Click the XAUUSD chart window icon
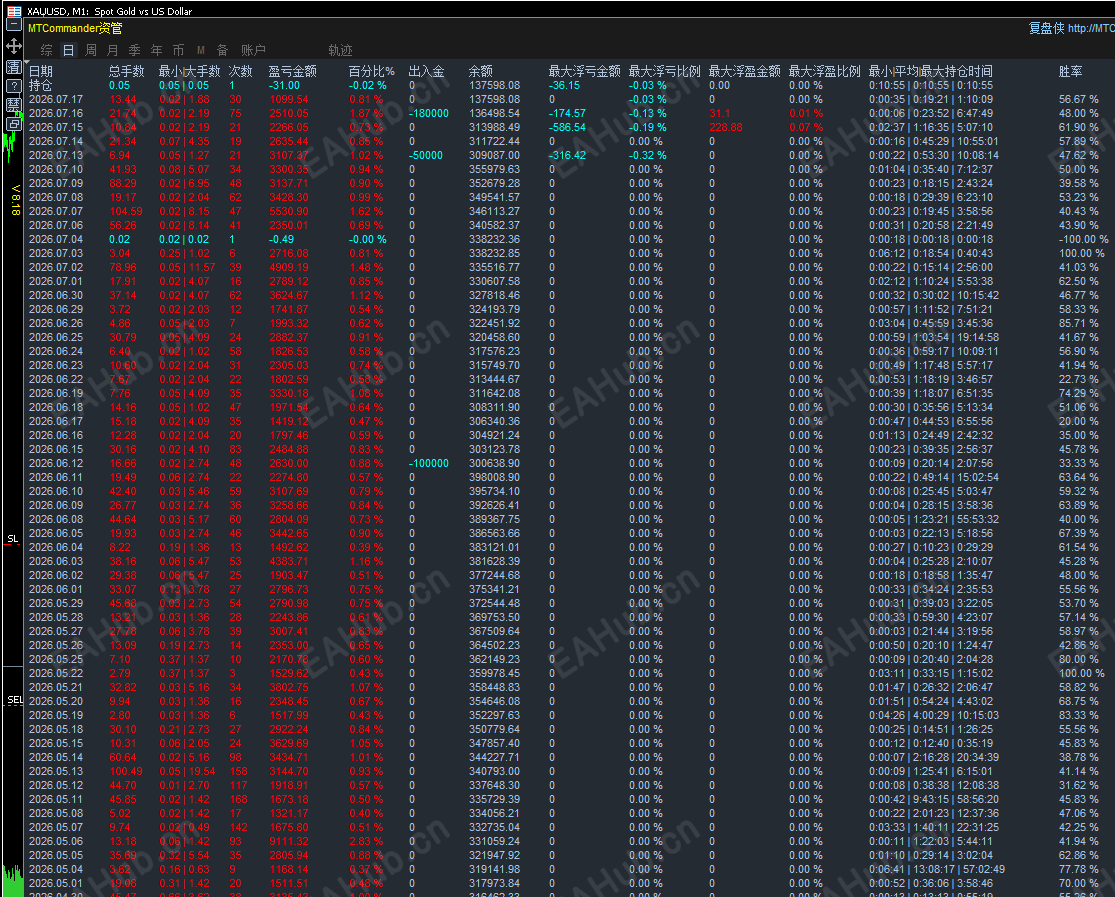 click(14, 11)
